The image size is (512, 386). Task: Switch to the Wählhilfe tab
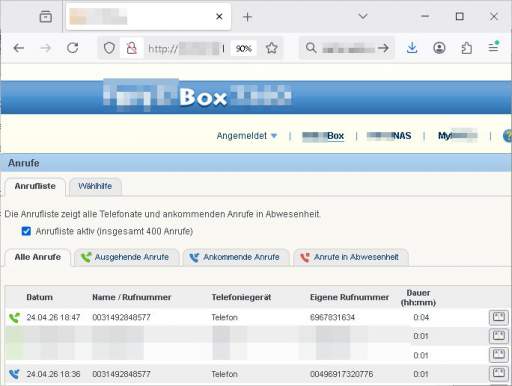point(95,186)
